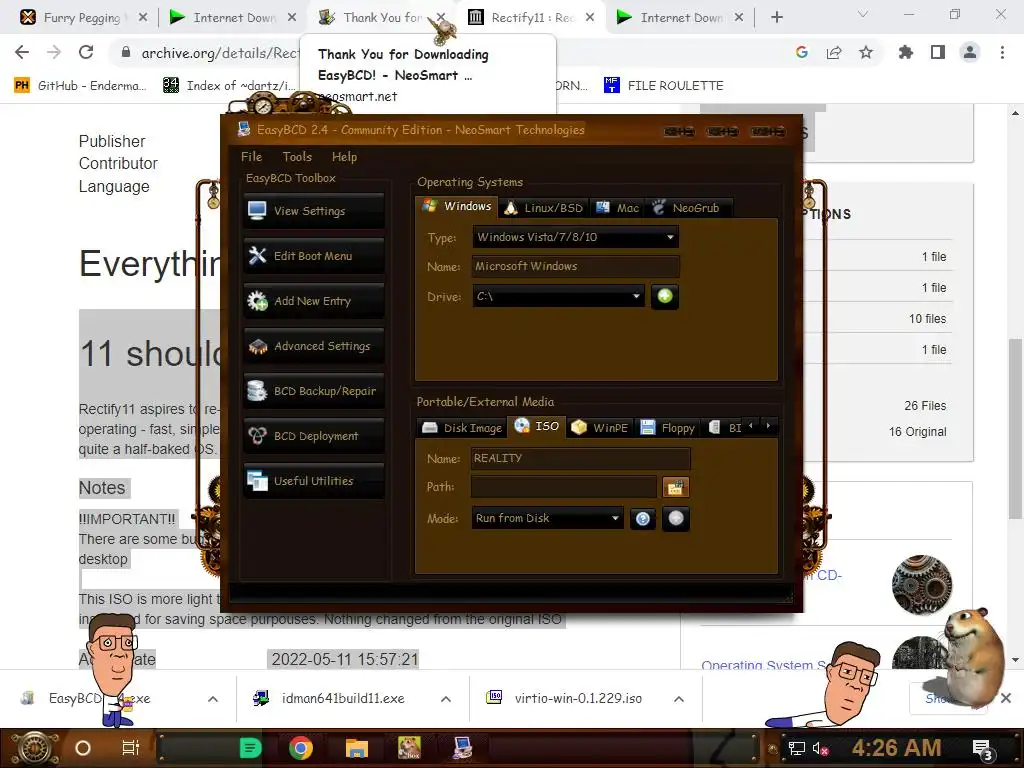The image size is (1024, 768).
Task: Edit the Microsoft Windows name field
Action: tap(575, 266)
